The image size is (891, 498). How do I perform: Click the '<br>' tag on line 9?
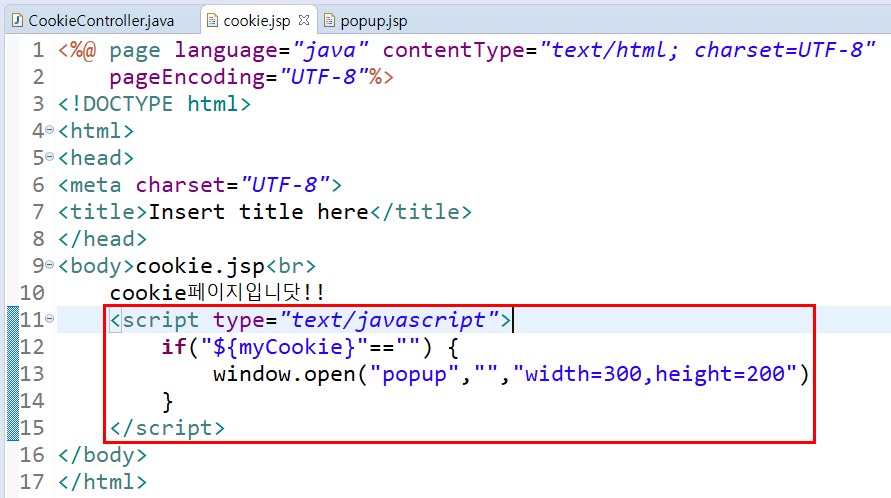point(290,266)
